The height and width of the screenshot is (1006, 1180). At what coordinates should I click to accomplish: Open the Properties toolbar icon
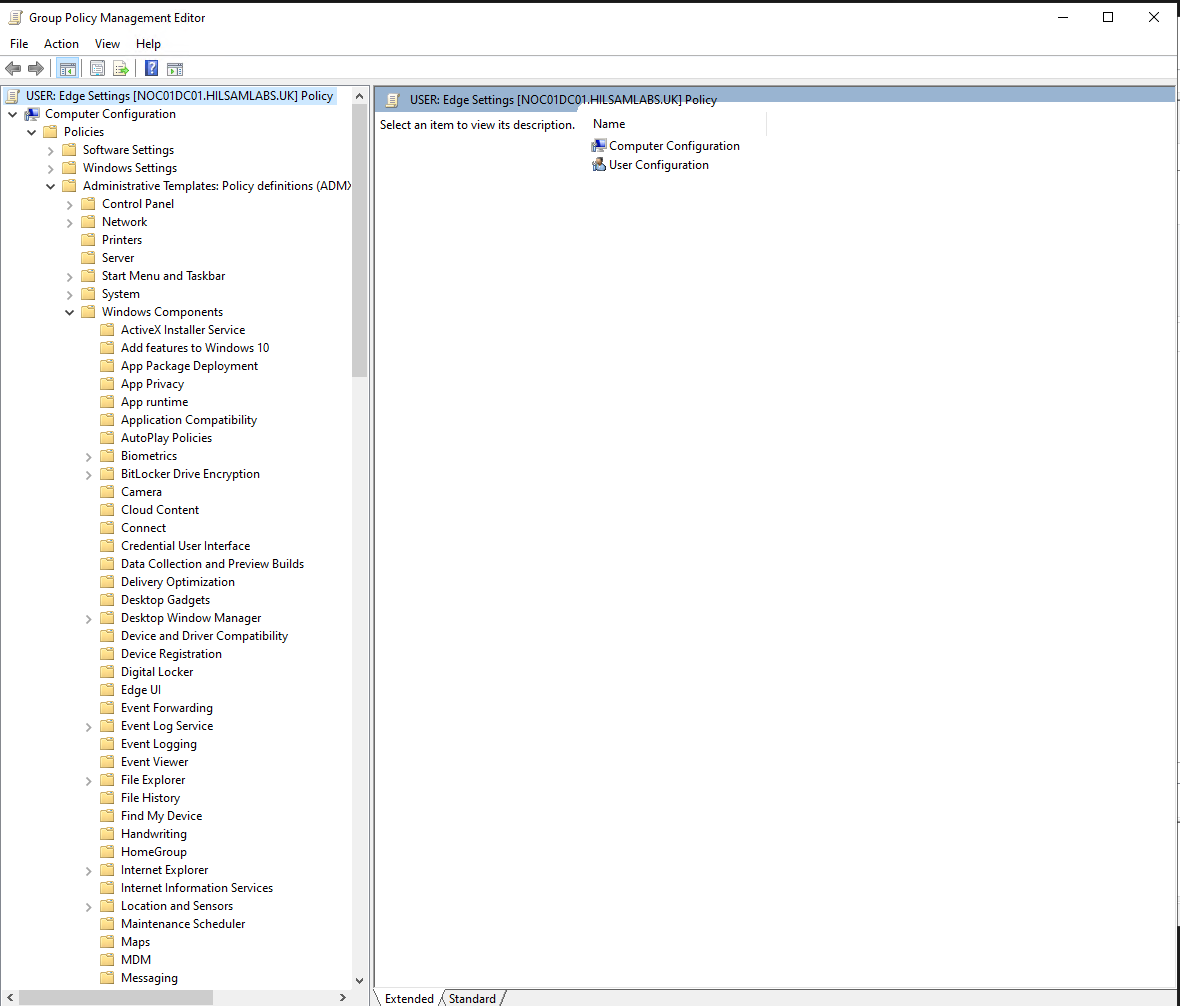click(x=97, y=68)
